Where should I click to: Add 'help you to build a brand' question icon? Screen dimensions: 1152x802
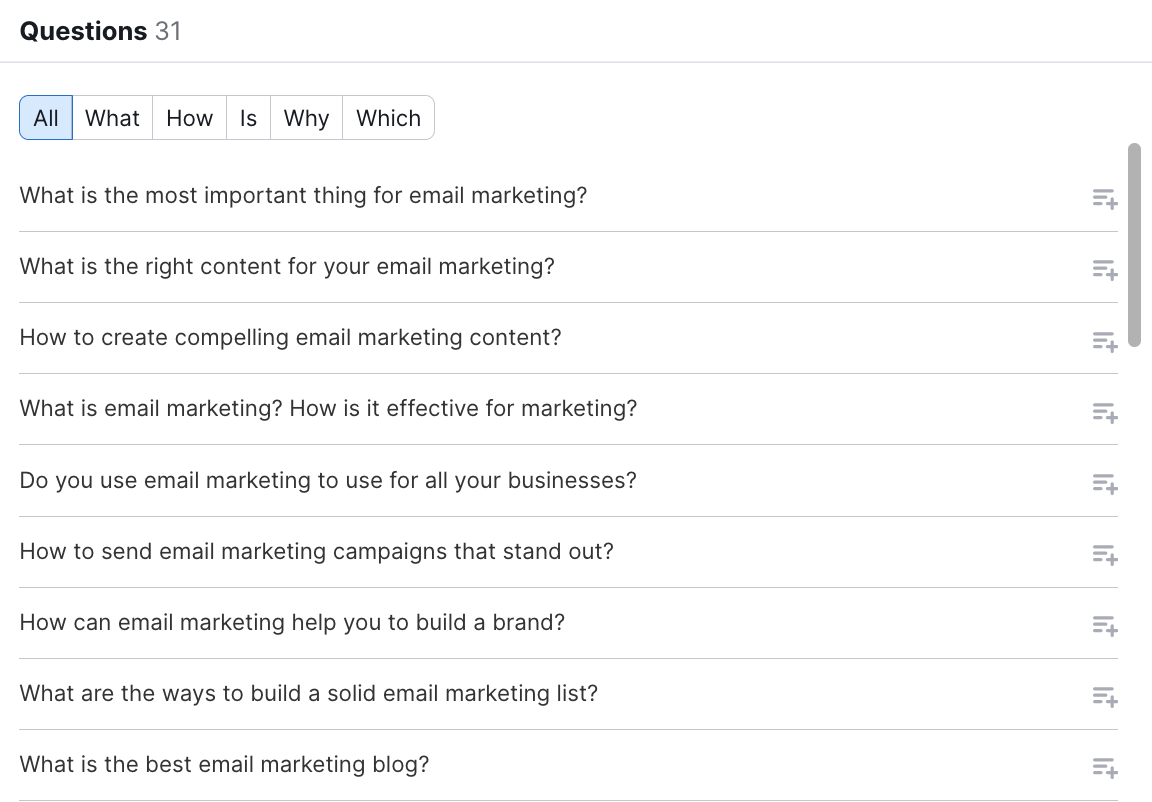pyautogui.click(x=1104, y=625)
